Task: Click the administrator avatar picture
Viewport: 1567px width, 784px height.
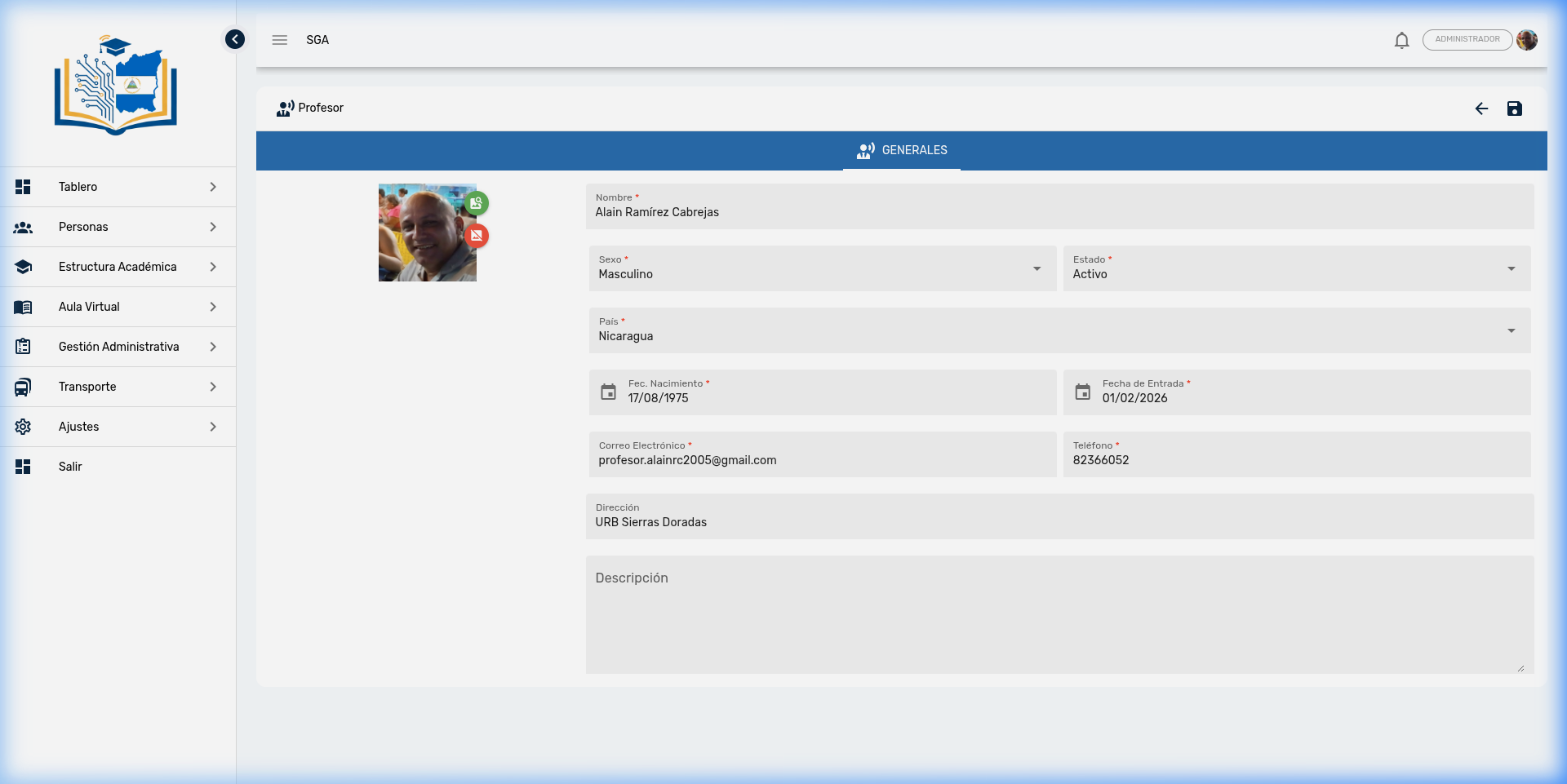Action: pos(1527,40)
